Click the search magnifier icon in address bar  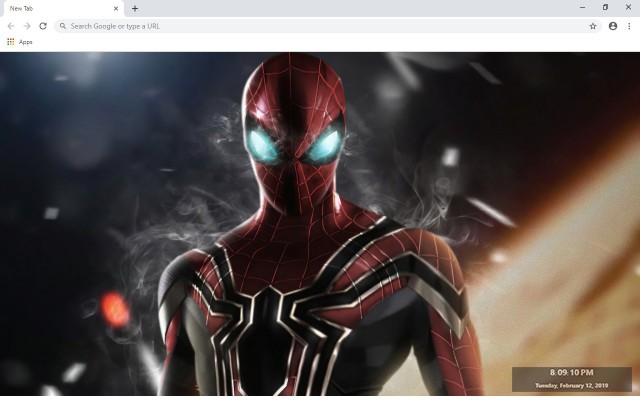(x=62, y=26)
